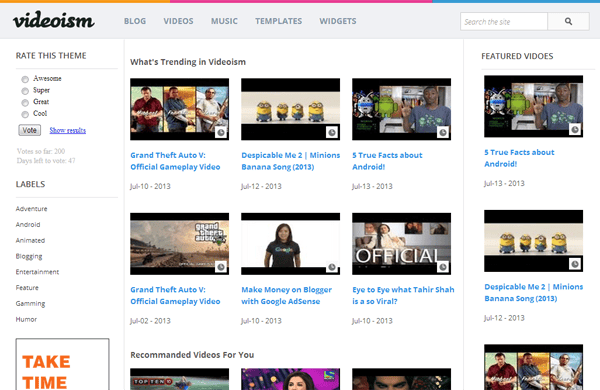This screenshot has width=600, height=390.
Task: Open the Android label
Action: [28, 224]
